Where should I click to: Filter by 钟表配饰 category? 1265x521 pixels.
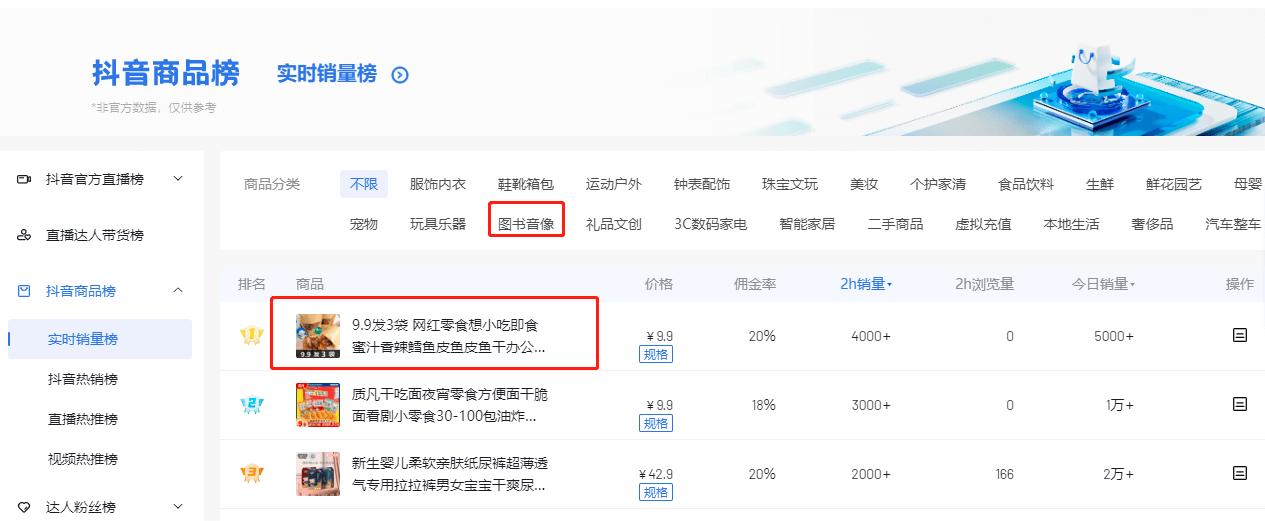click(x=702, y=184)
